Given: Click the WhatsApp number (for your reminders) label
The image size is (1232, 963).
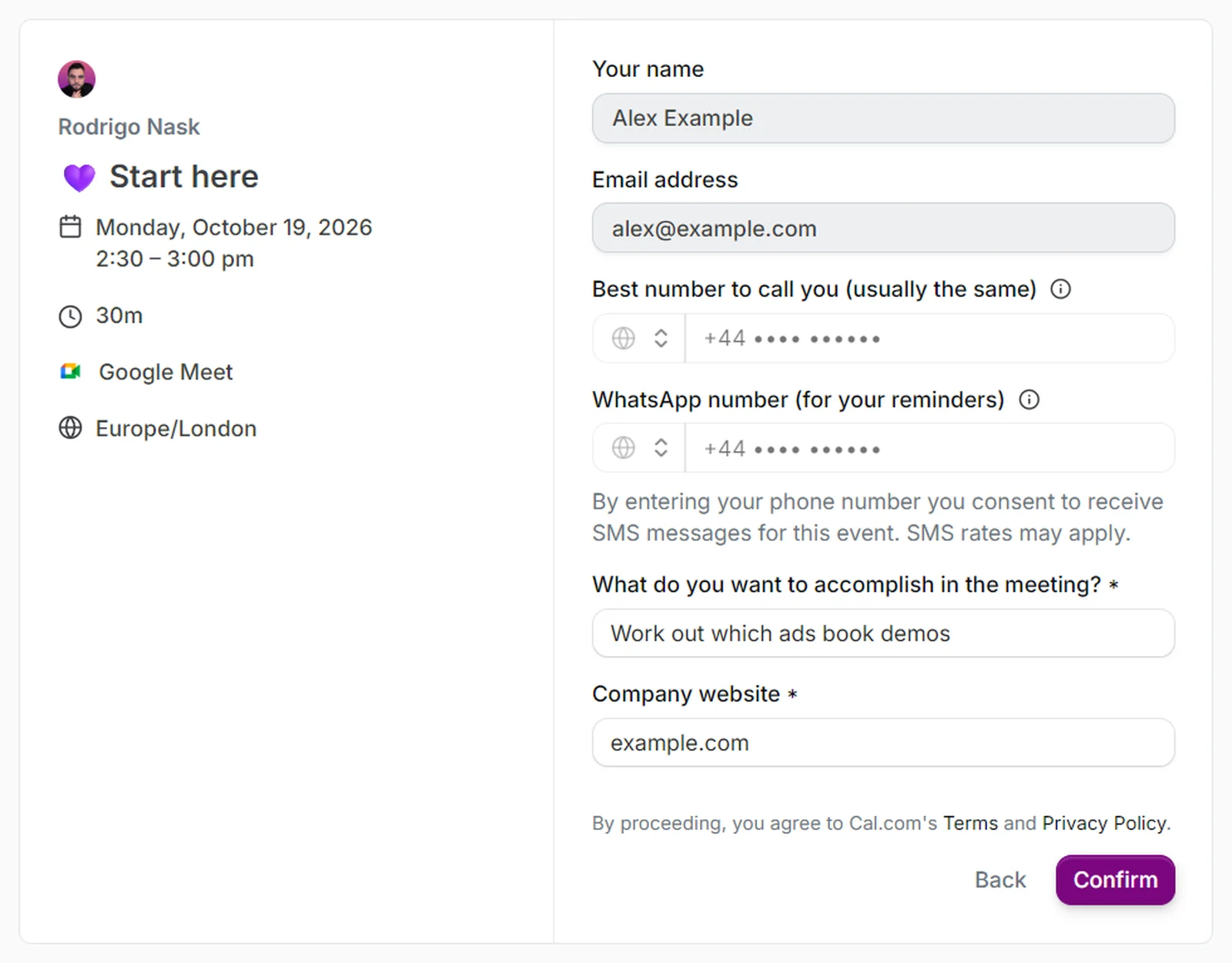Looking at the screenshot, I should (x=798, y=400).
